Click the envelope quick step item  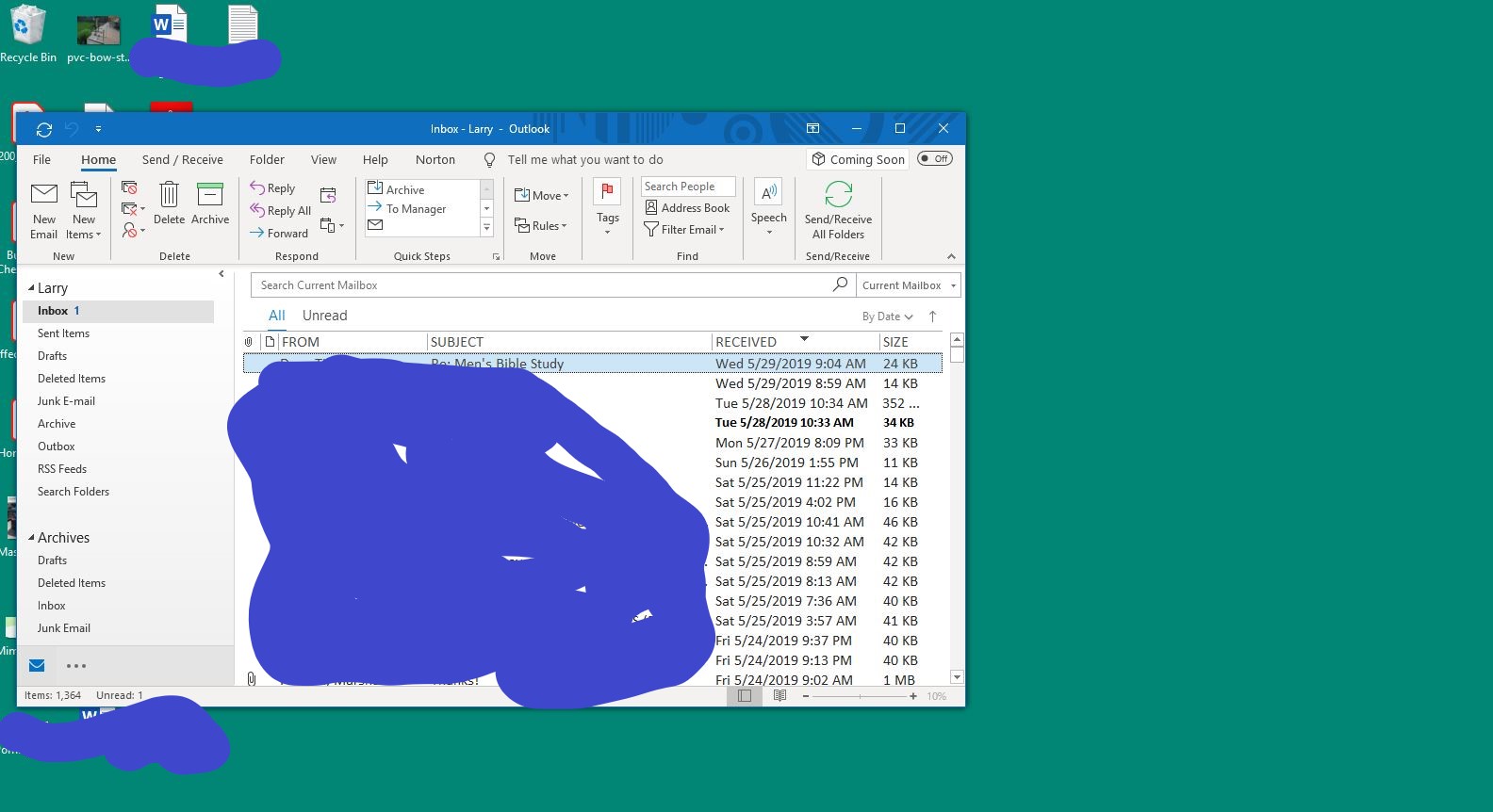click(375, 225)
